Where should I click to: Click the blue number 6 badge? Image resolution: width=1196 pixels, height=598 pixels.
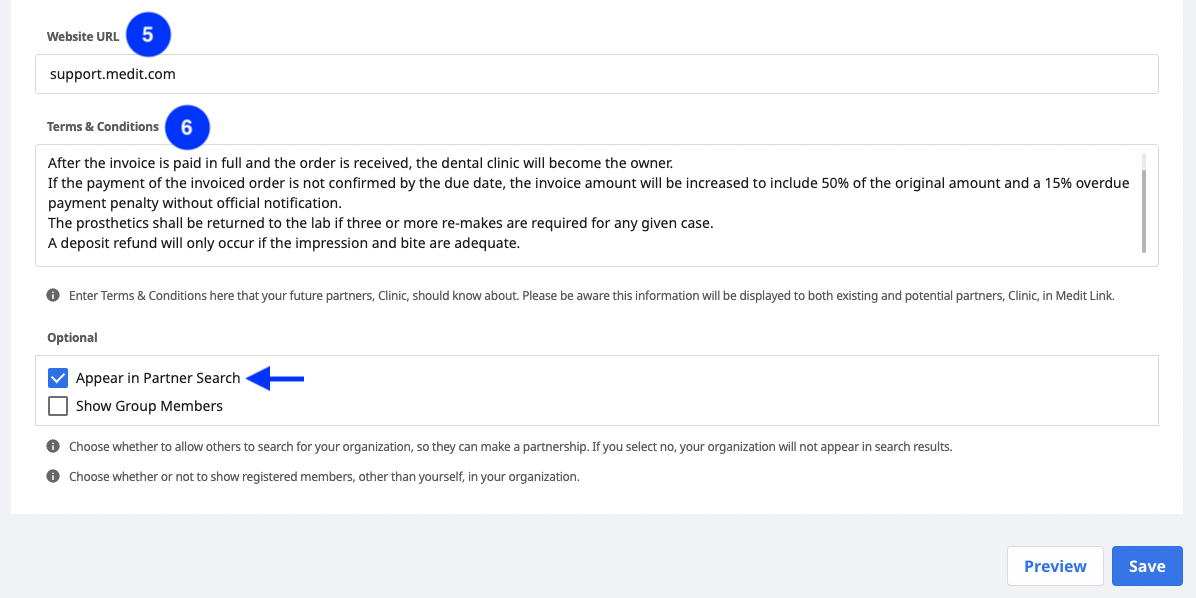186,127
